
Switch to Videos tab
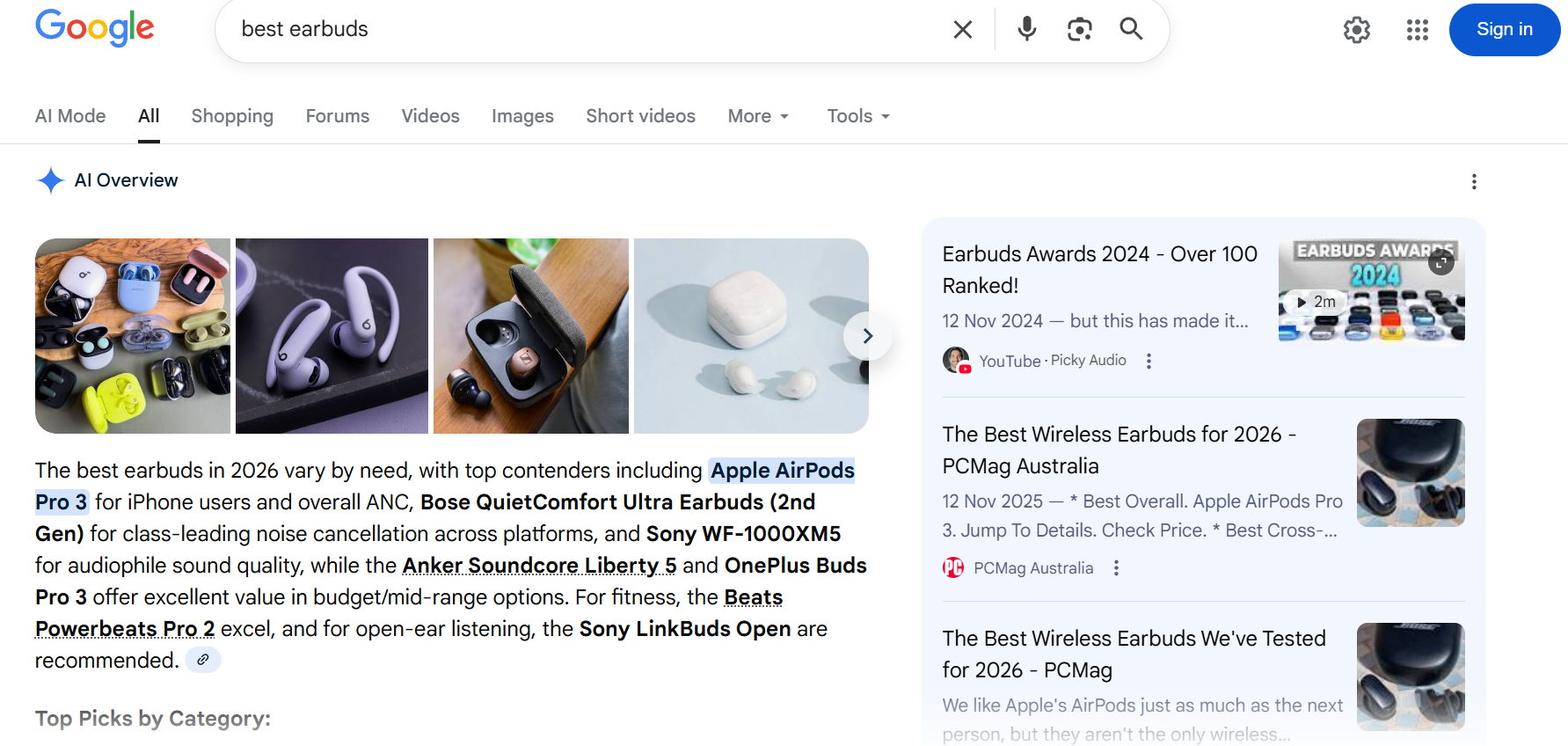431,116
